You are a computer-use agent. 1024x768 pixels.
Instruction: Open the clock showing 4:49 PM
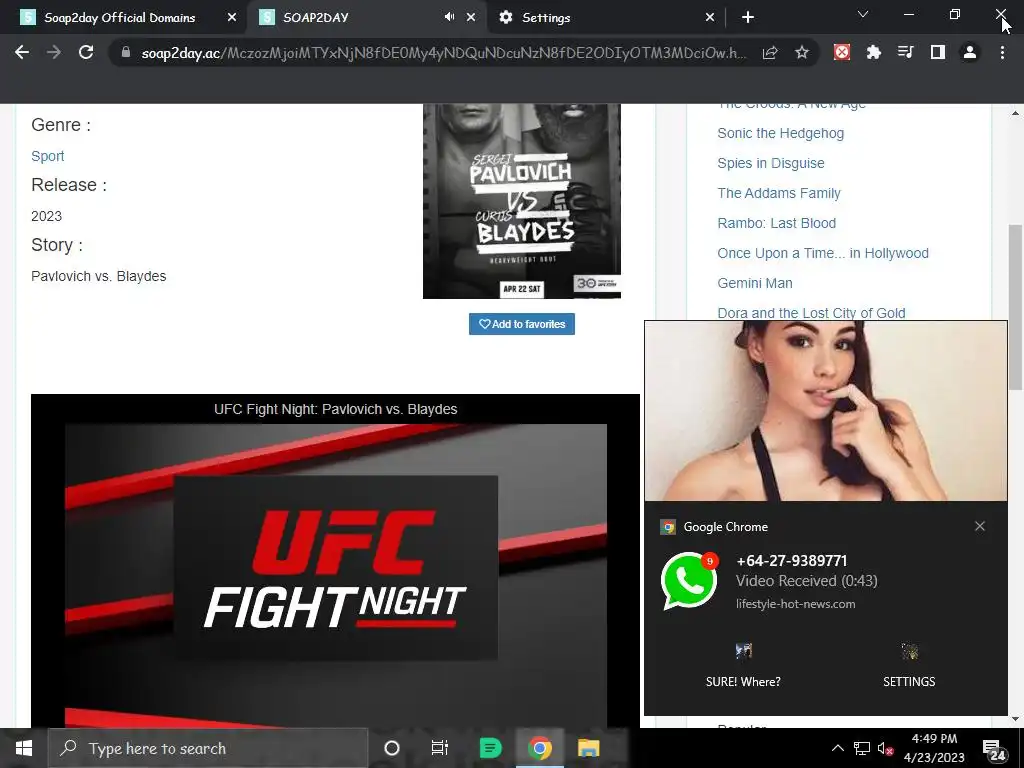click(934, 748)
